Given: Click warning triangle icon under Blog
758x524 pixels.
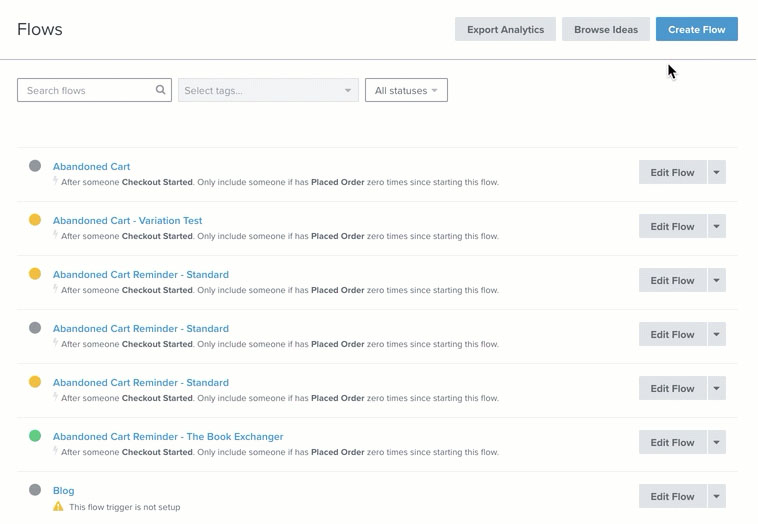Looking at the screenshot, I should [x=58, y=507].
